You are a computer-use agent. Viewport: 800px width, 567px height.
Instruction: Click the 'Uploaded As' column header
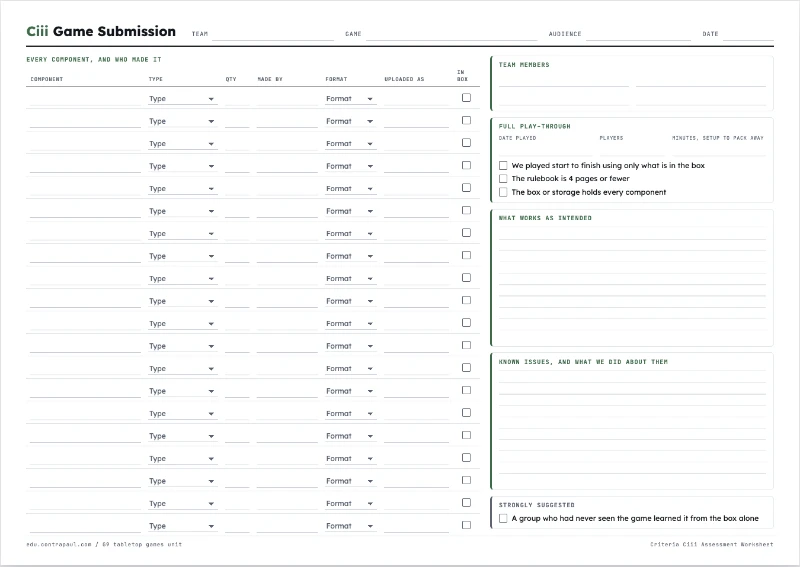click(x=404, y=79)
